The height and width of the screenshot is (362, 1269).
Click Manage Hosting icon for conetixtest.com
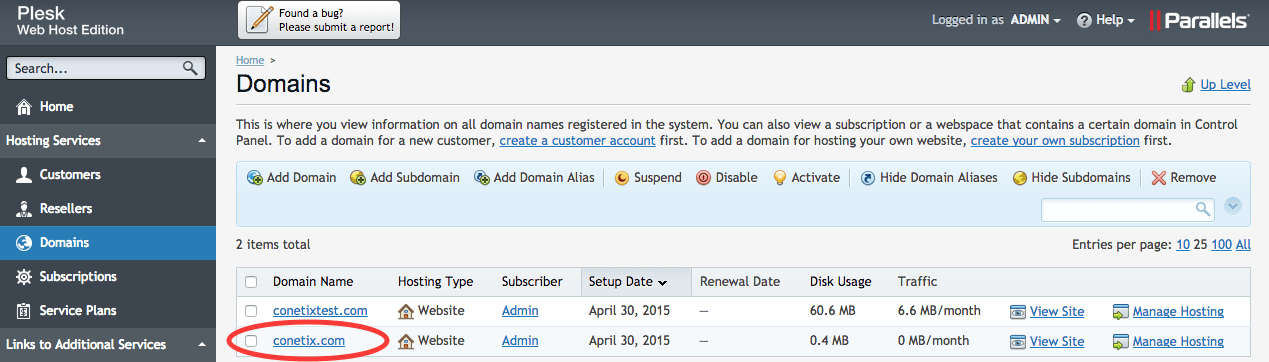tap(1121, 312)
